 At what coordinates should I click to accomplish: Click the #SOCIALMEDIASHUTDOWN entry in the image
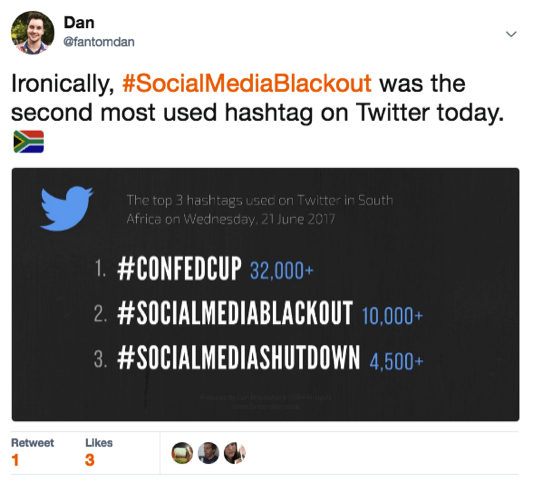[x=238, y=358]
